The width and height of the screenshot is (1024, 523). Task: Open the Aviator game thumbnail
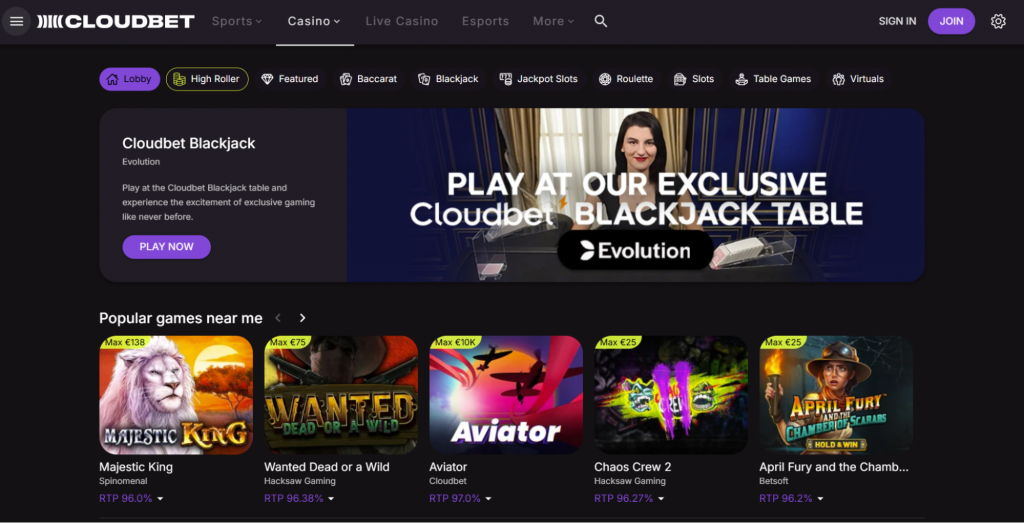(x=506, y=395)
